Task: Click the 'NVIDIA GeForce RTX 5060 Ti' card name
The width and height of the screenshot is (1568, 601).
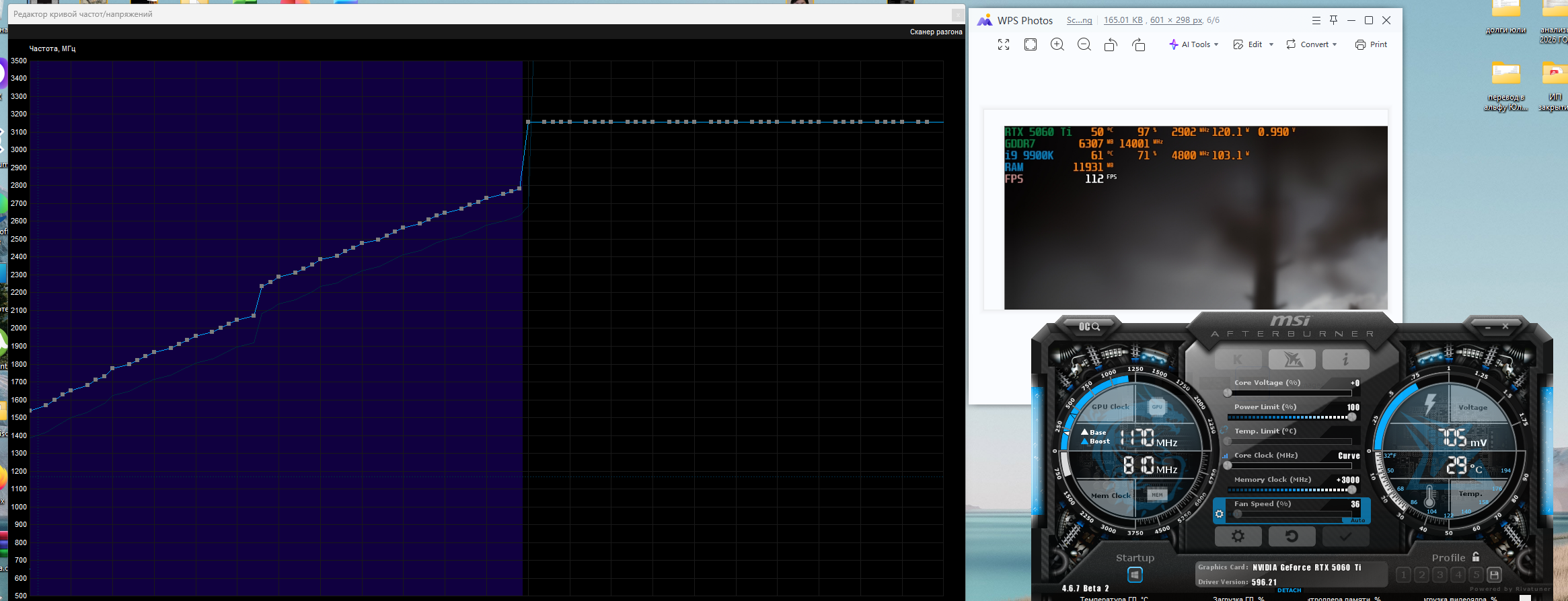Action: pos(1306,567)
